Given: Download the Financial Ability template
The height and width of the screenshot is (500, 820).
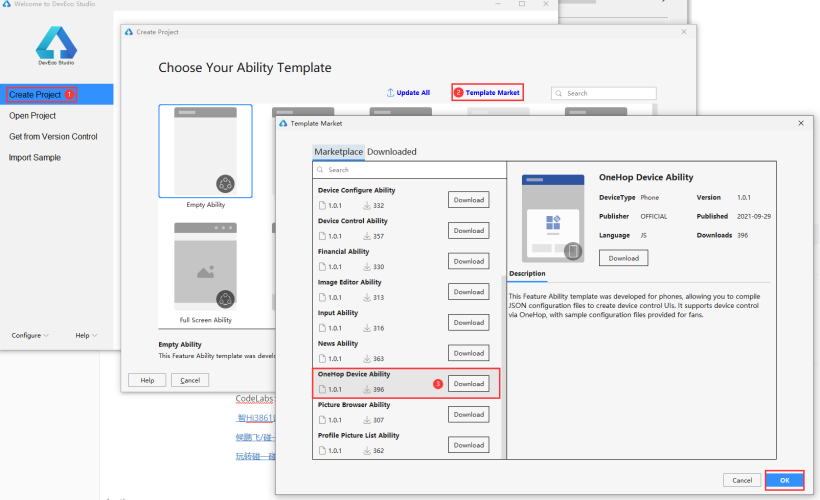Looking at the screenshot, I should pyautogui.click(x=469, y=261).
